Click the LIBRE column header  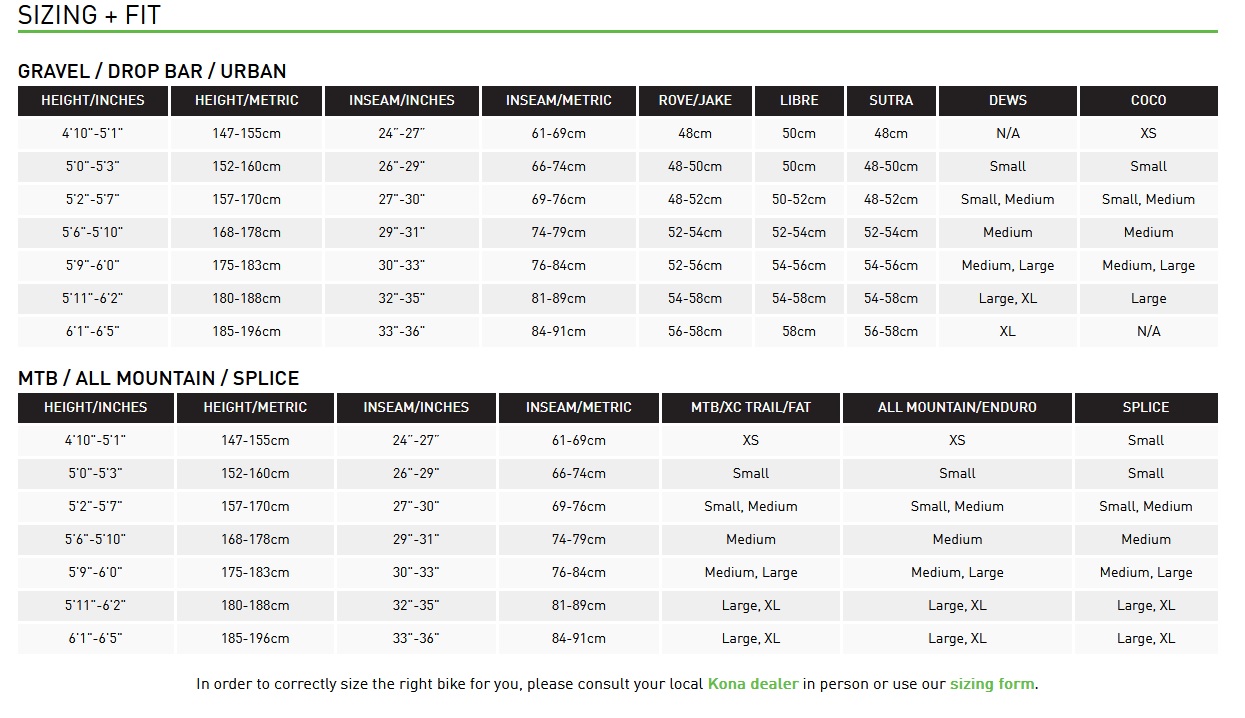[799, 100]
